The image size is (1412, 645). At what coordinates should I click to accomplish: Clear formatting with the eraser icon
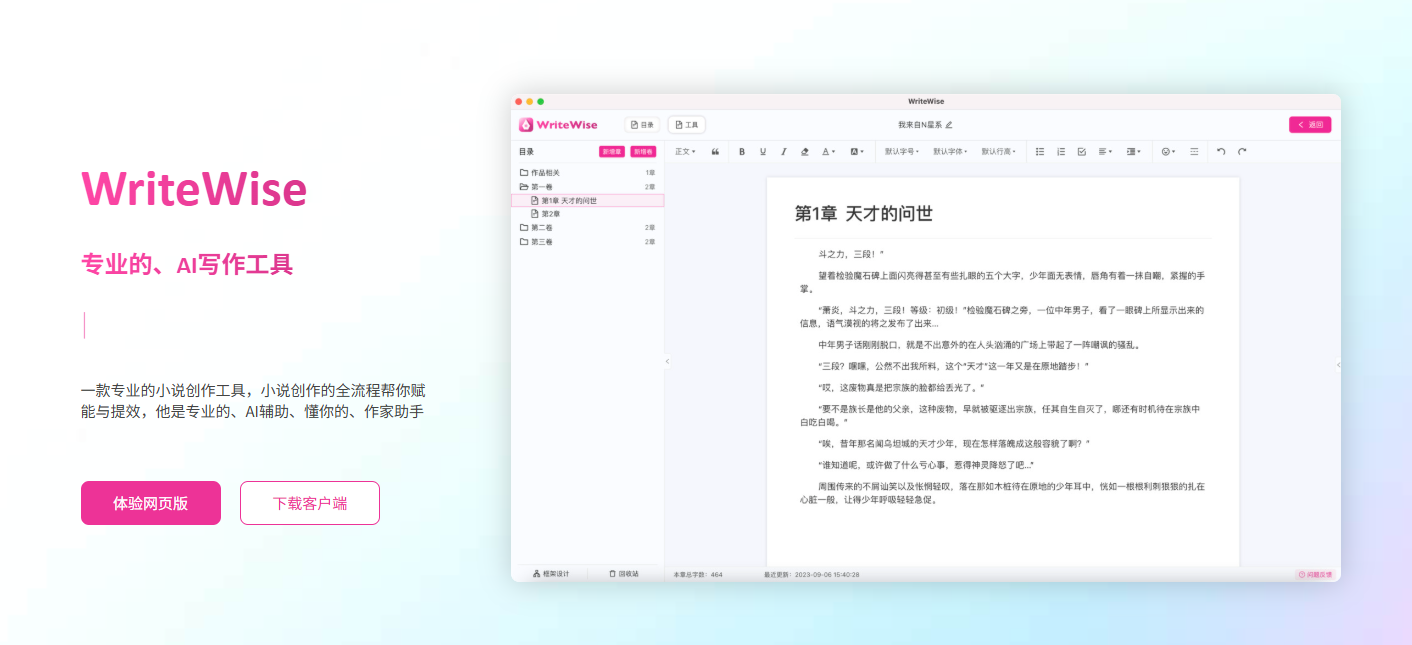805,152
